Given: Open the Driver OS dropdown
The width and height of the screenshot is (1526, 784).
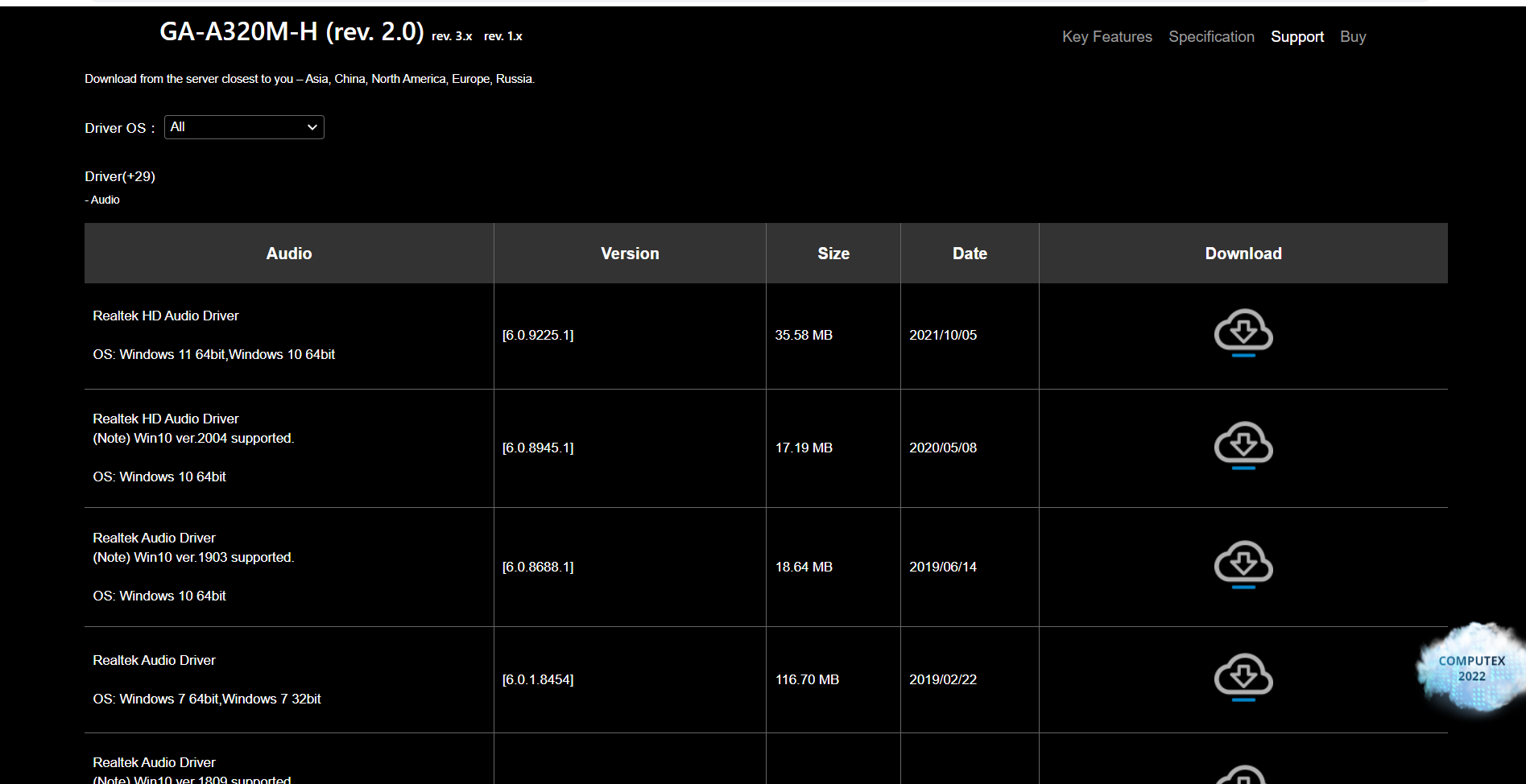Looking at the screenshot, I should 244,127.
